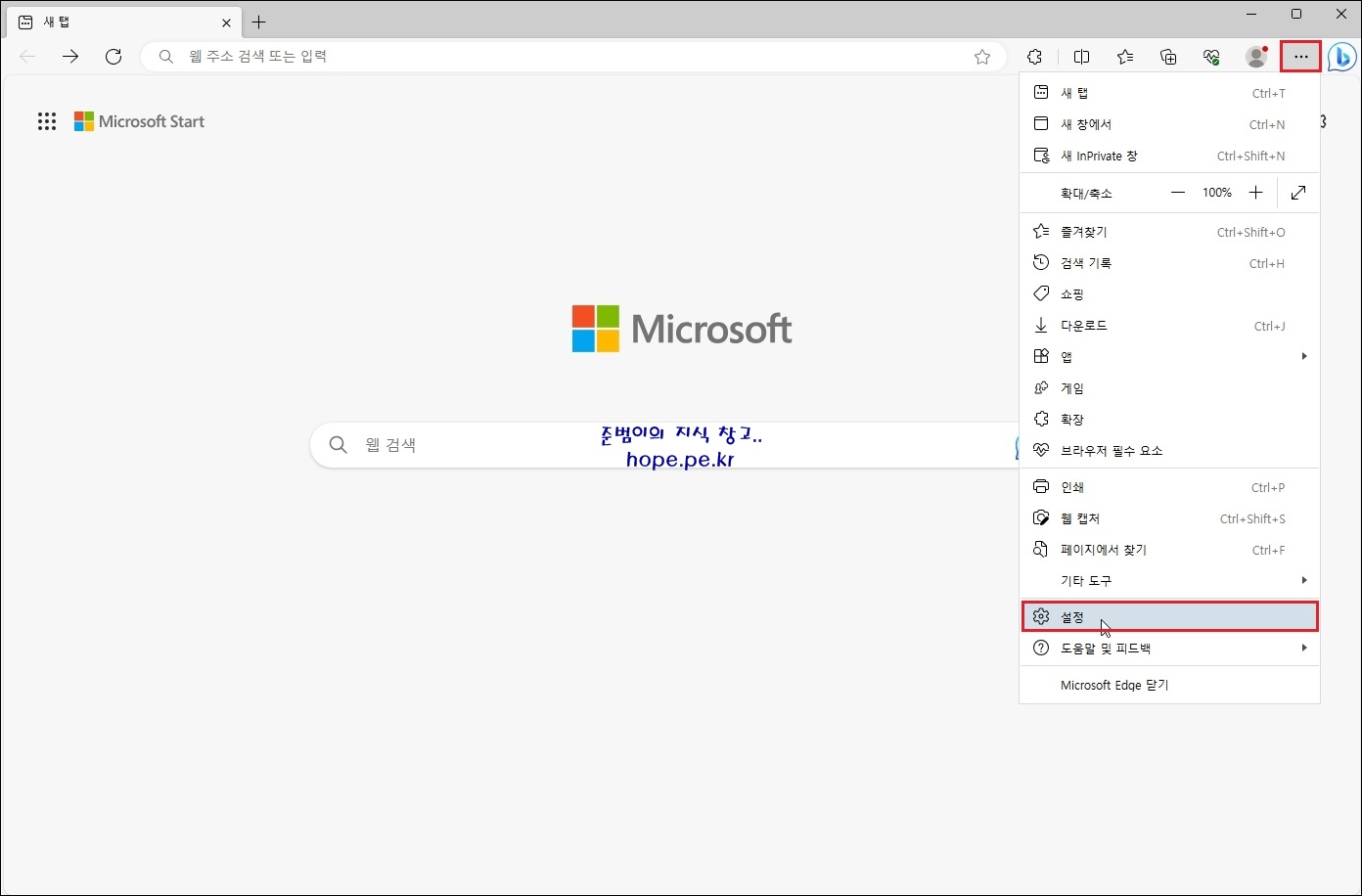
Task: Open the Extensions puzzle icon in toolbar
Action: 1035,57
